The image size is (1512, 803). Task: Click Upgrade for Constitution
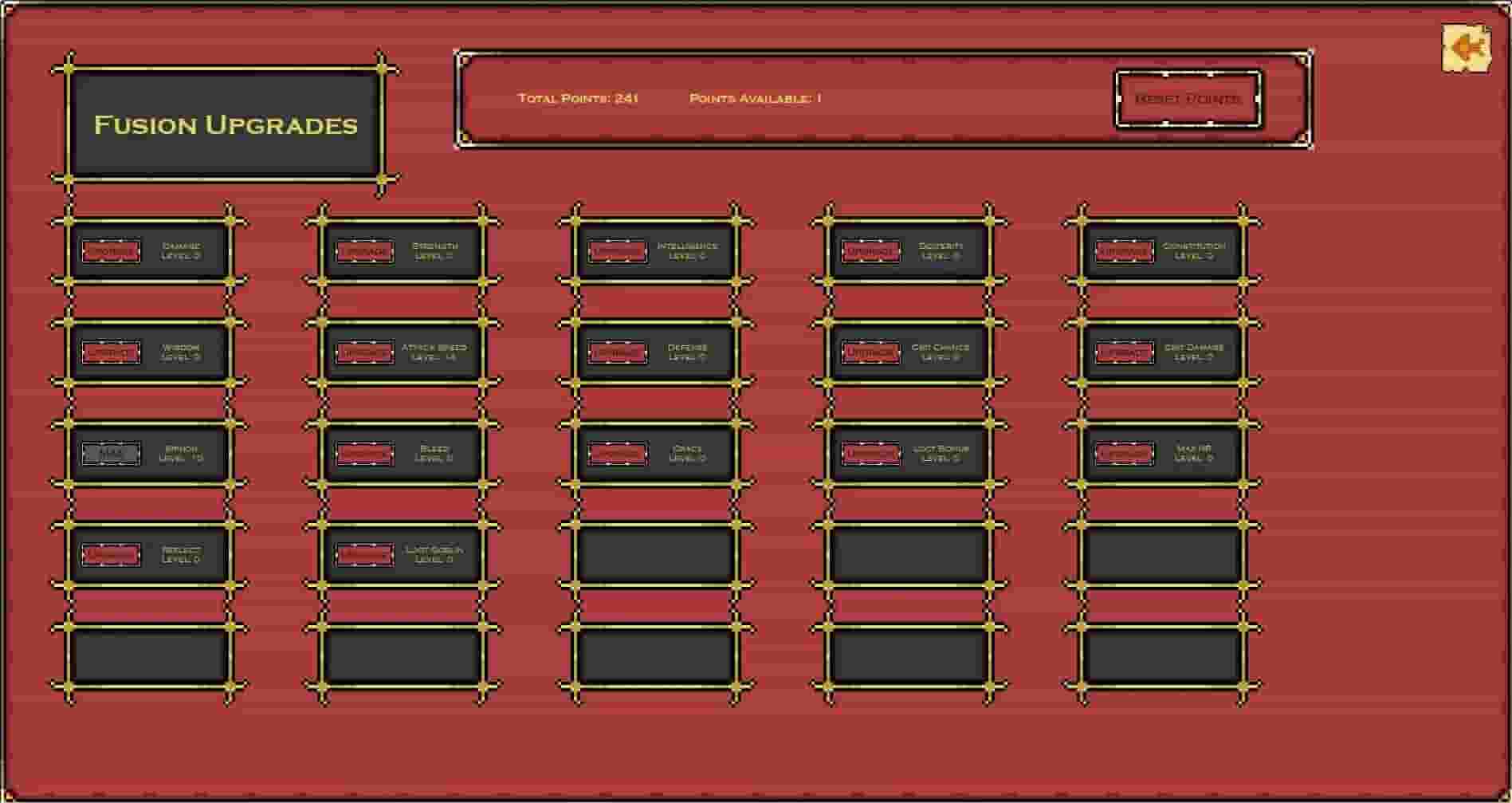point(1124,251)
